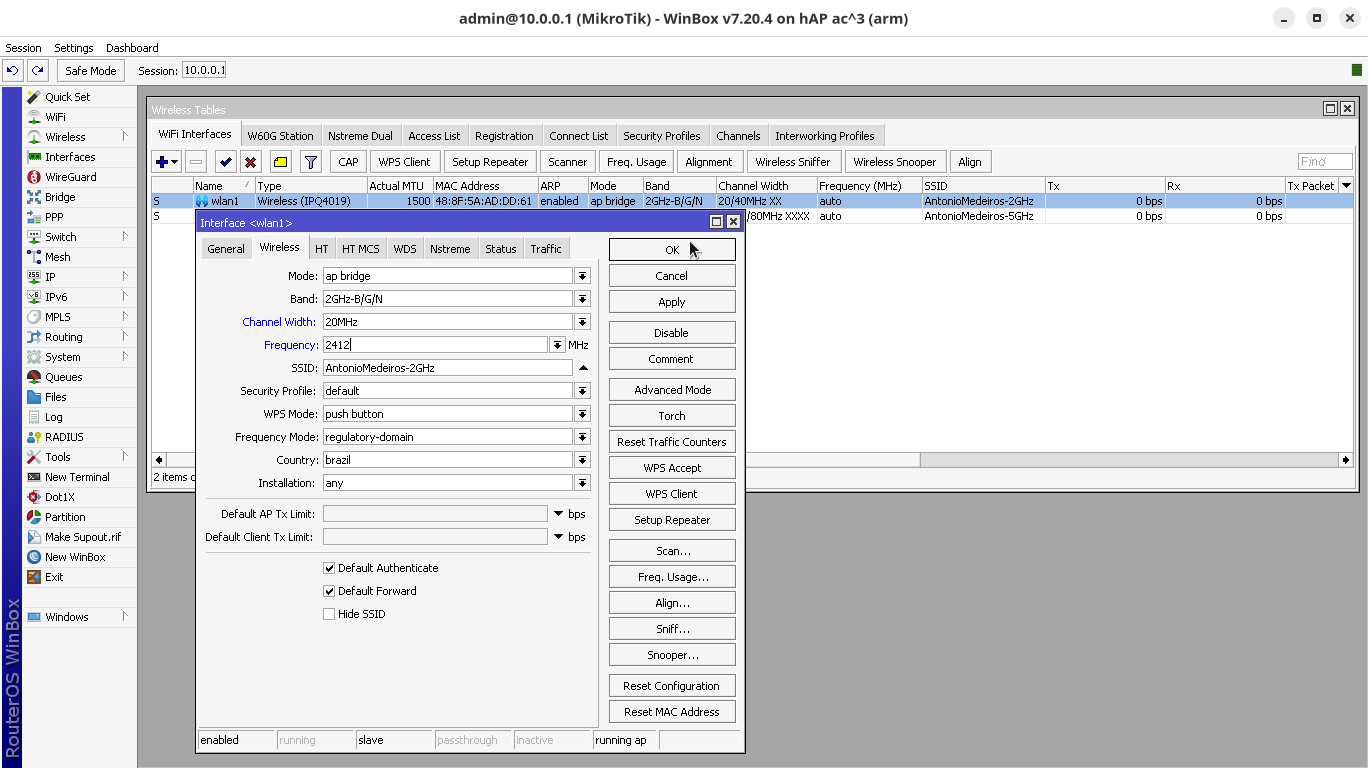Enable the Hide SSID checkbox

click(329, 614)
